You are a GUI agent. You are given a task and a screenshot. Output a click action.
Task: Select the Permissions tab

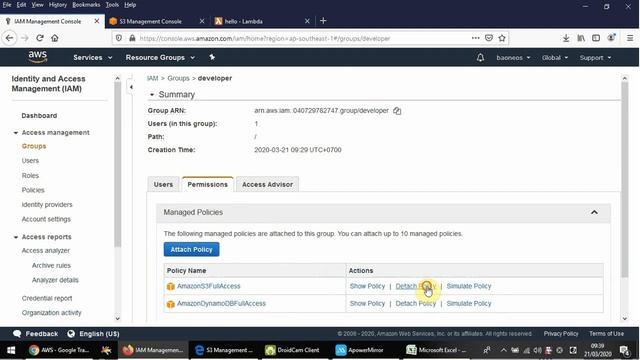(207, 184)
